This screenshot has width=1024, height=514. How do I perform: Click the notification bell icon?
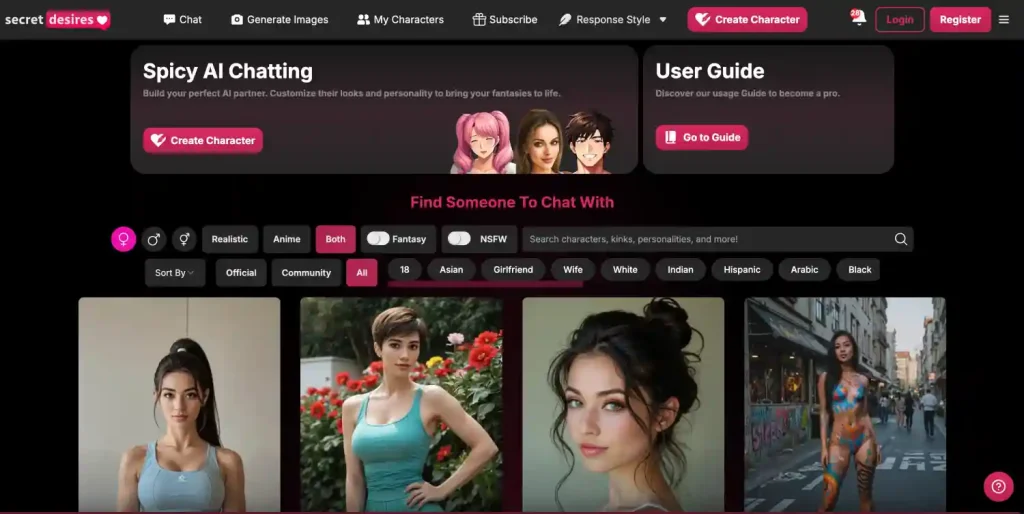(857, 19)
